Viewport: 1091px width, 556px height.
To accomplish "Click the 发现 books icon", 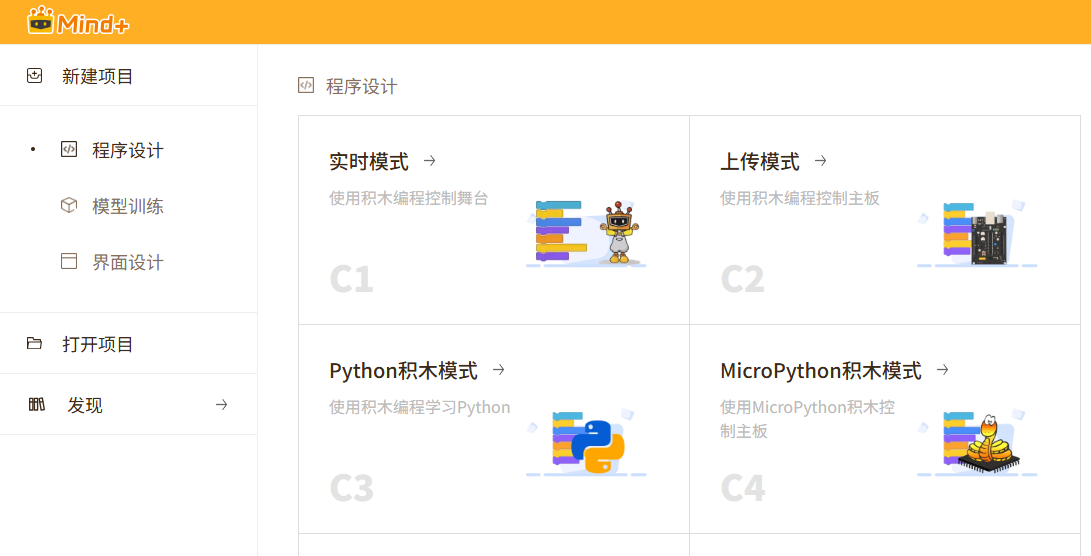I will (37, 405).
